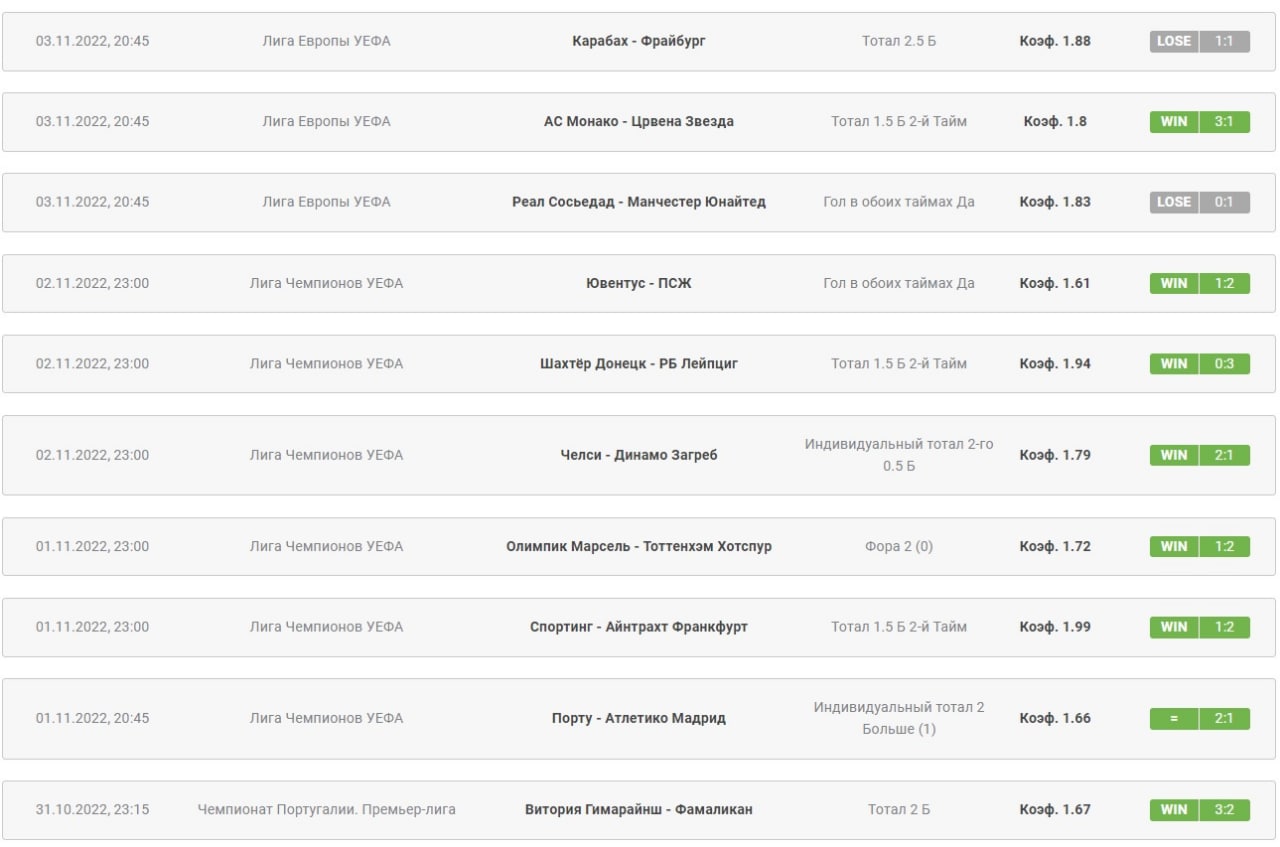Click the "=" refund badge in the Порту row
Image resolution: width=1280 pixels, height=847 pixels.
coord(1174,718)
